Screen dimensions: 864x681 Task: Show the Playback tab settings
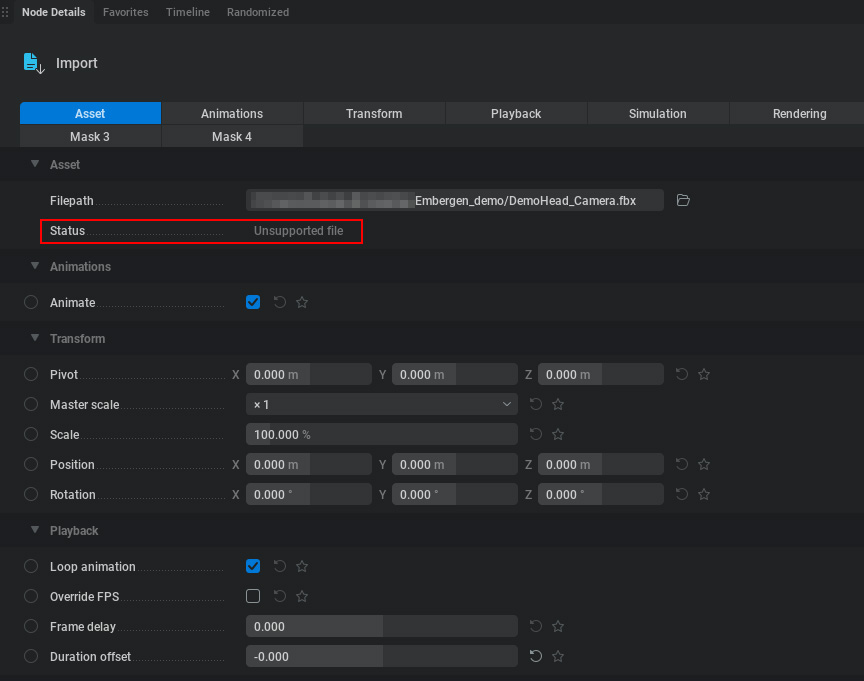516,114
